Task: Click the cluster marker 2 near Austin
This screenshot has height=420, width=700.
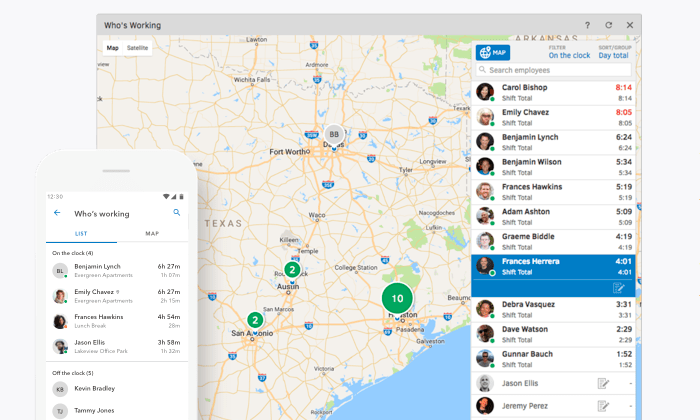Action: (x=292, y=270)
